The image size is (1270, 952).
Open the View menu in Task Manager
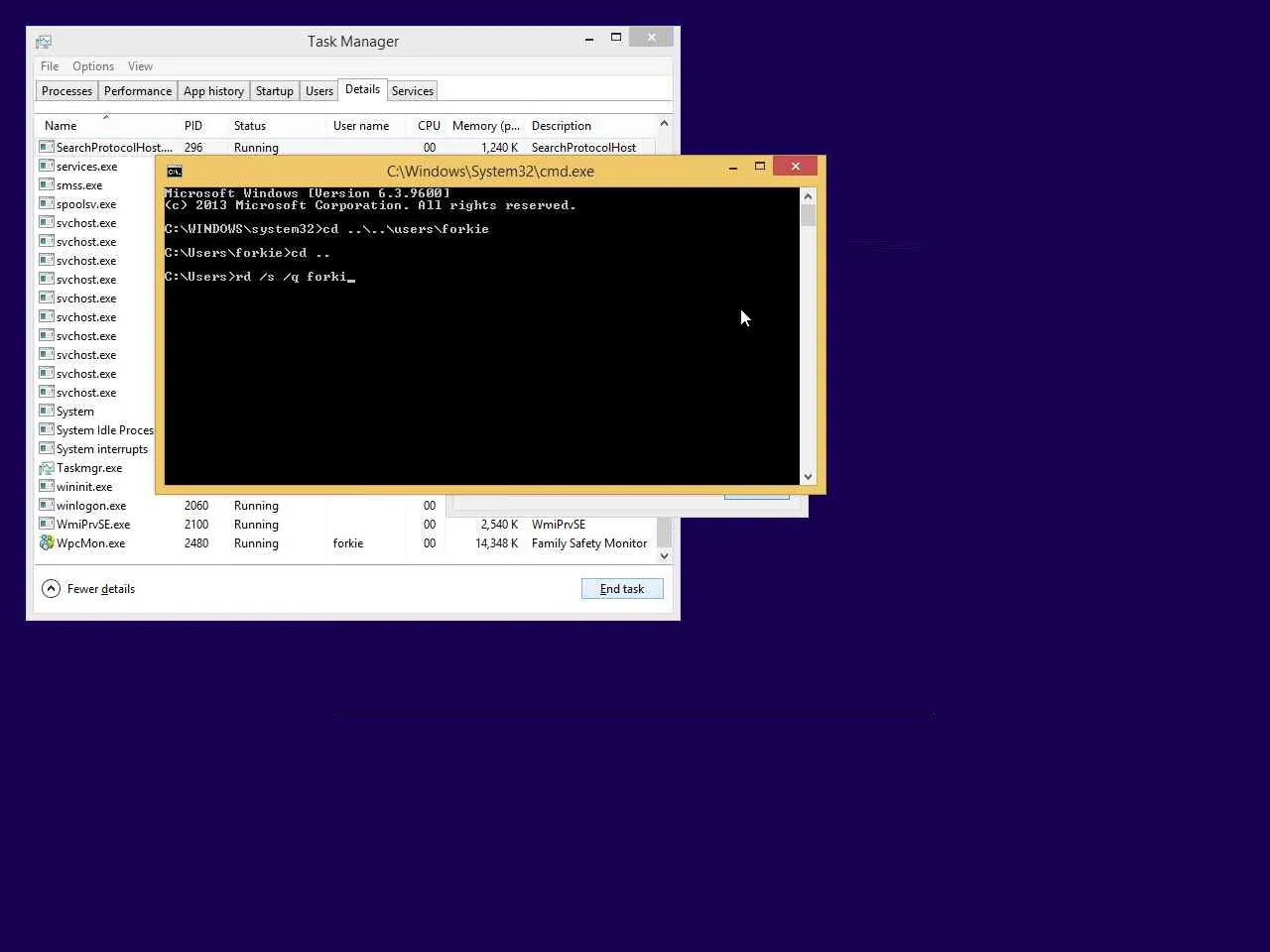[140, 66]
